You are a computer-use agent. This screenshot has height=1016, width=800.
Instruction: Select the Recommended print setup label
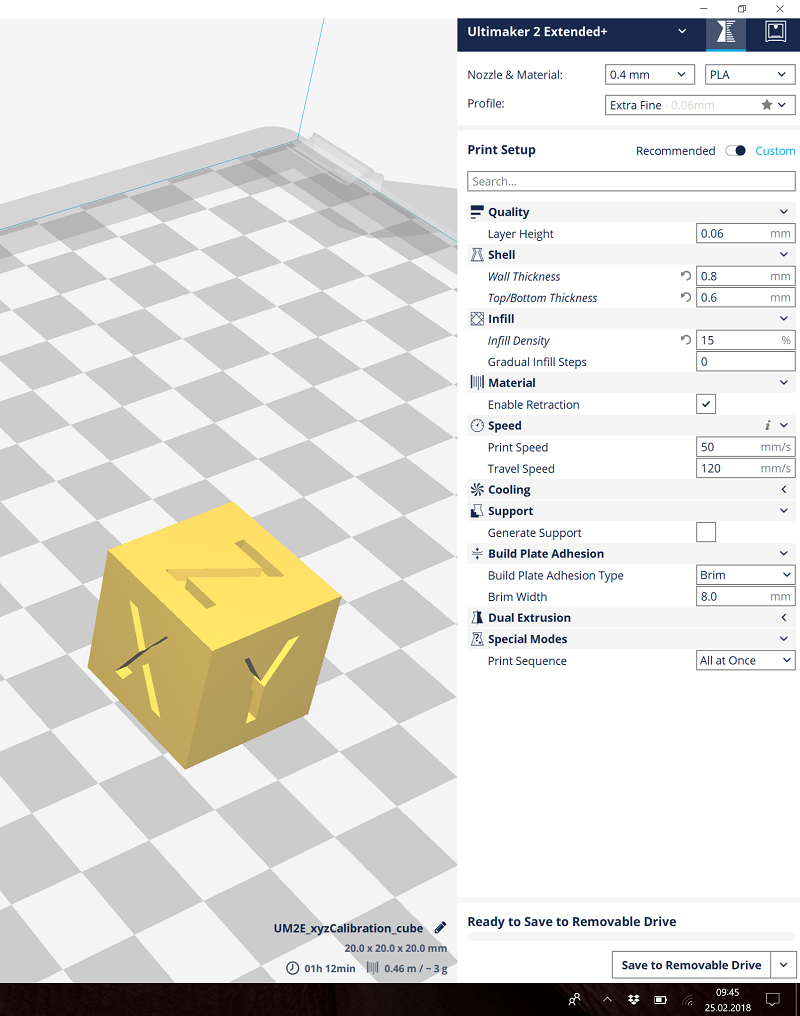676,150
